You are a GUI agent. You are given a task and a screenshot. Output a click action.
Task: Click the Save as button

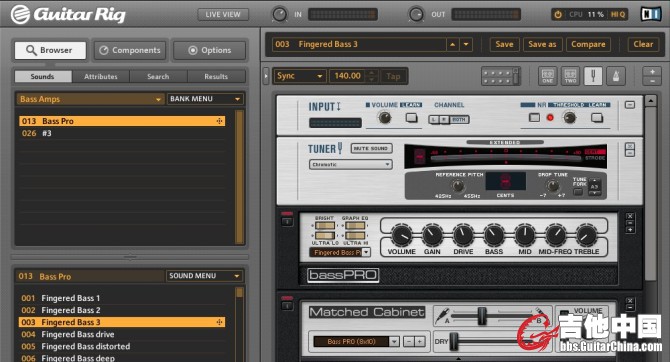[542, 44]
